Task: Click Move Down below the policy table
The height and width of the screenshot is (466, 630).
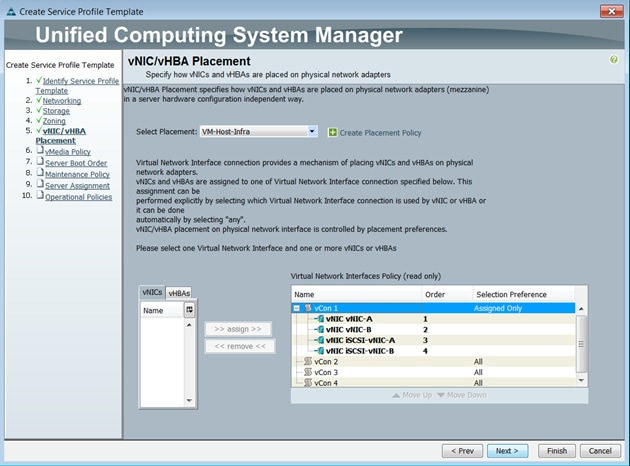Action: 462,395
